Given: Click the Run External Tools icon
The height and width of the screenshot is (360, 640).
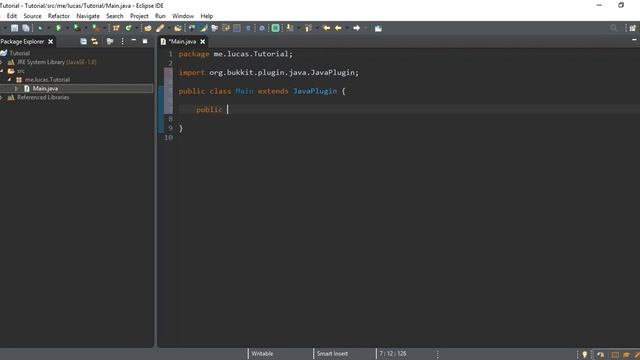Looking at the screenshot, I should 96,28.
